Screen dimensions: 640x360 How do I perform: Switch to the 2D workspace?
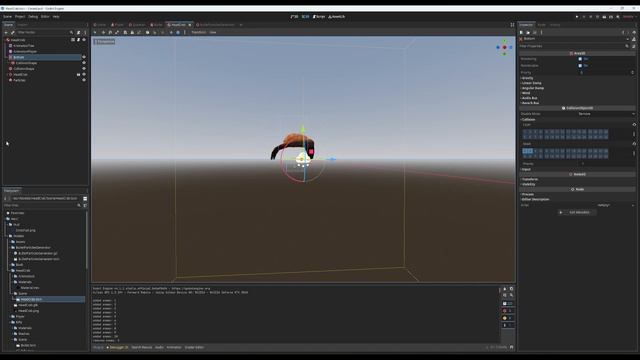[x=294, y=17]
